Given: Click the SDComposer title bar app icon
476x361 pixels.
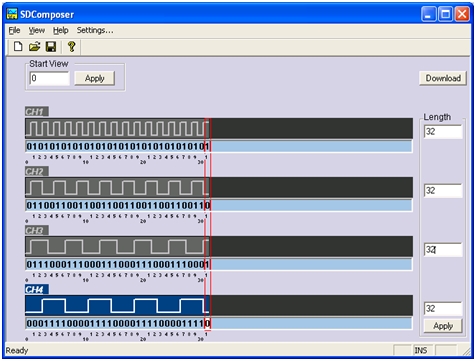Looking at the screenshot, I should [12, 14].
